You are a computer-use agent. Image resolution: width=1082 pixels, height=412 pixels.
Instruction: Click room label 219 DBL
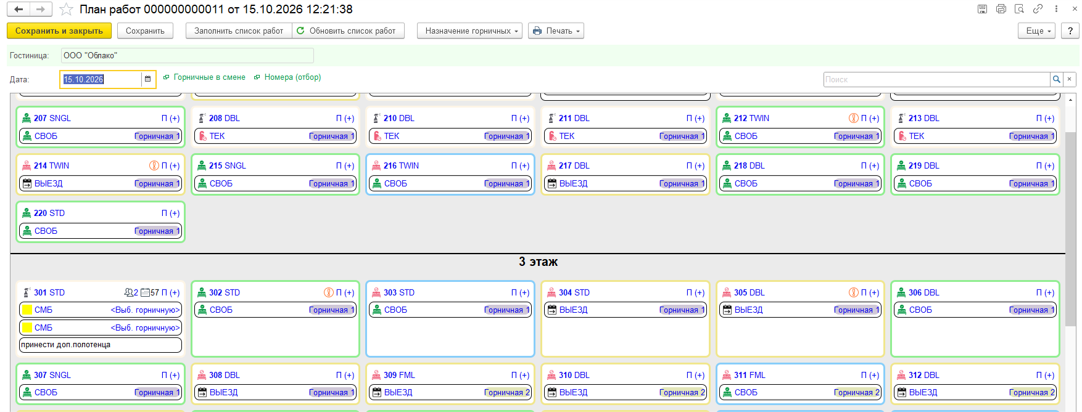tap(925, 166)
